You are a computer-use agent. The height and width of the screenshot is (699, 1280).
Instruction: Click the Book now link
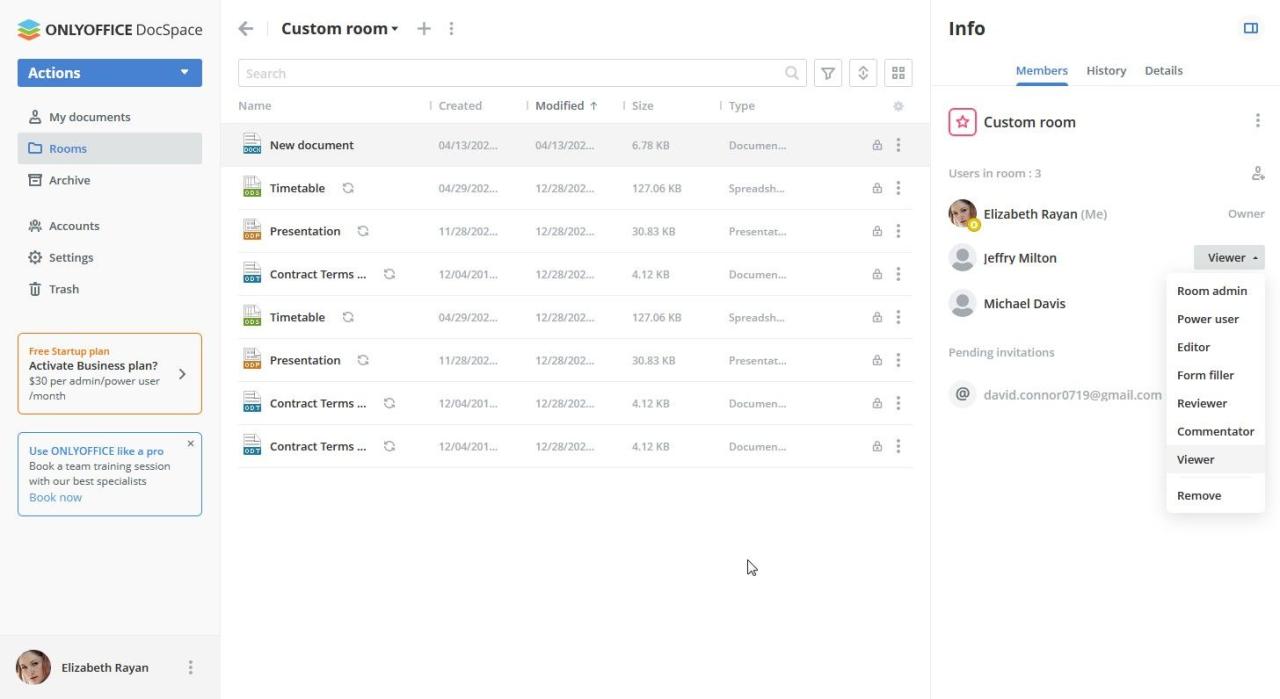tap(55, 497)
